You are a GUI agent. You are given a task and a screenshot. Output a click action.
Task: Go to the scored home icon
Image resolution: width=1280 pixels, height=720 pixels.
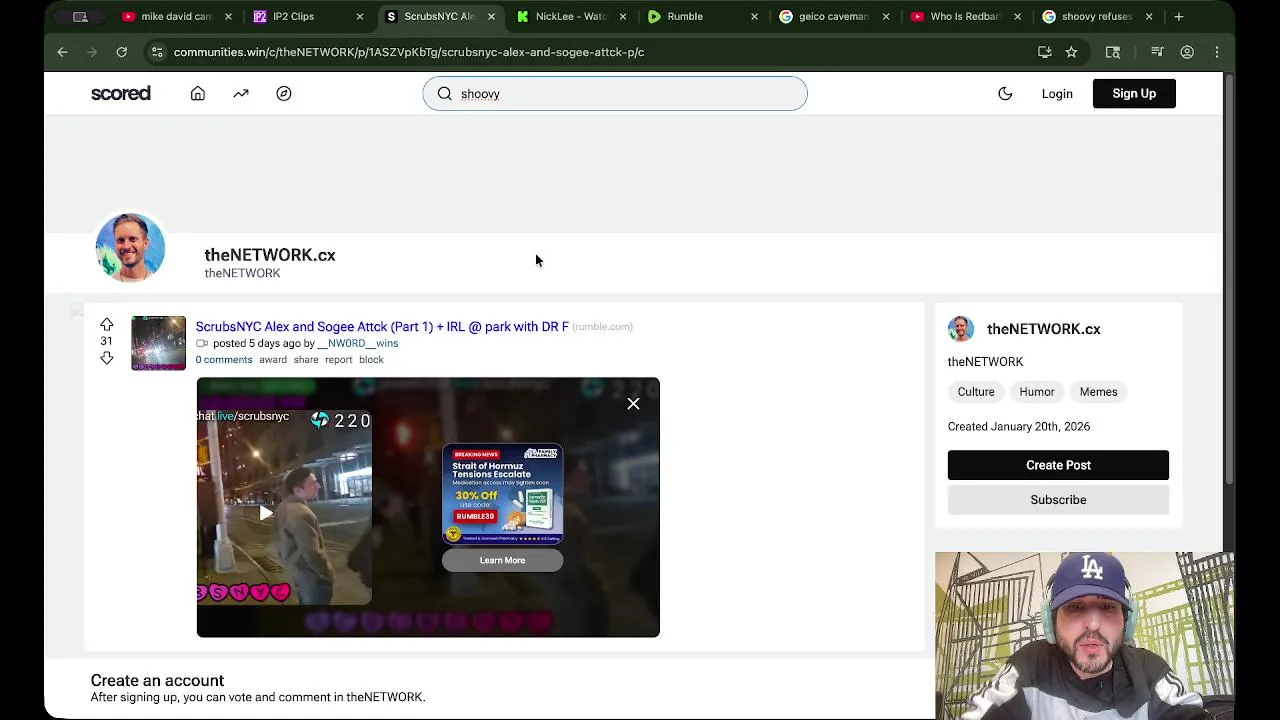click(198, 94)
